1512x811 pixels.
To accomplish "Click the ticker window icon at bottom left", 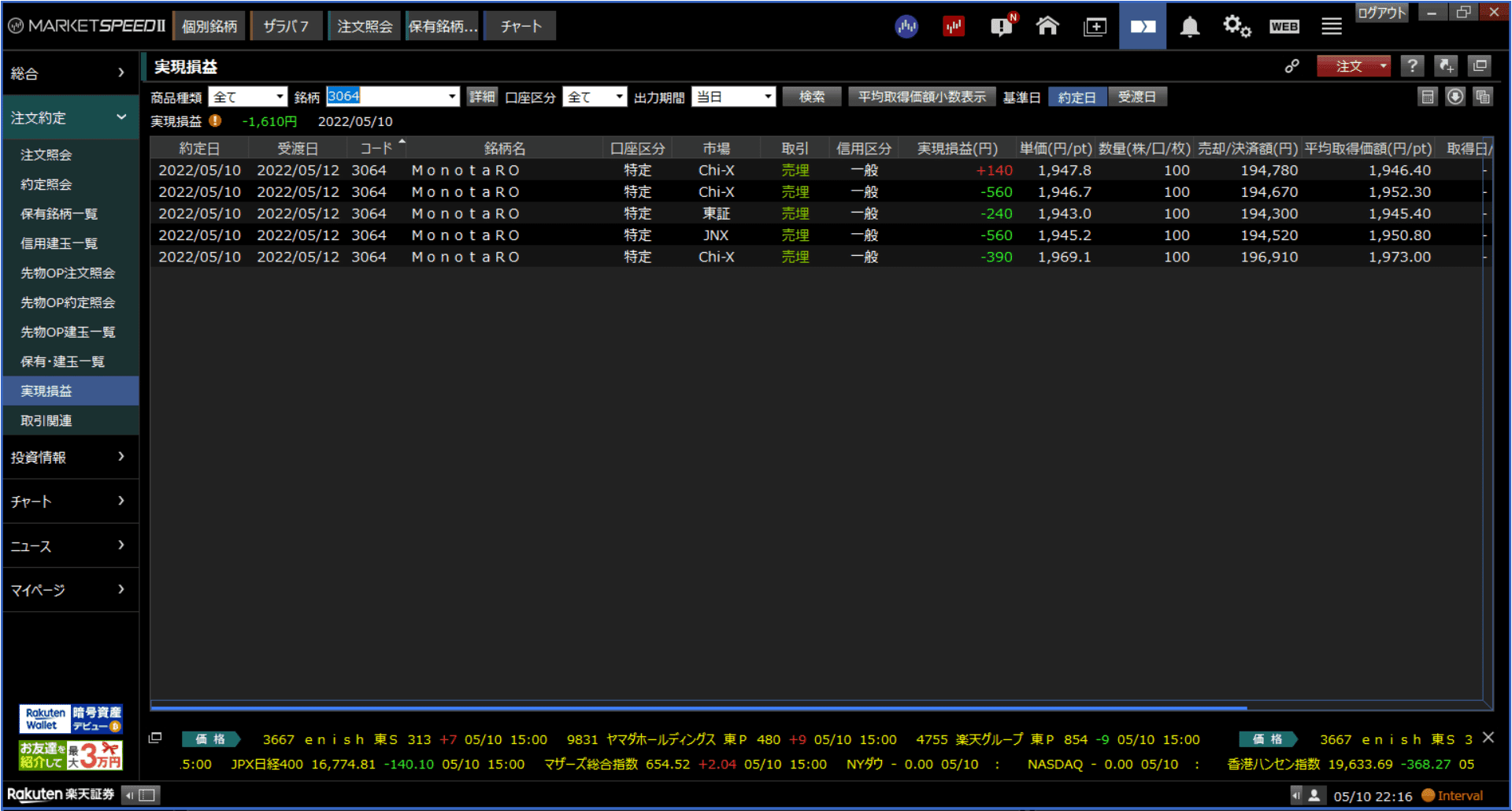I will point(155,738).
